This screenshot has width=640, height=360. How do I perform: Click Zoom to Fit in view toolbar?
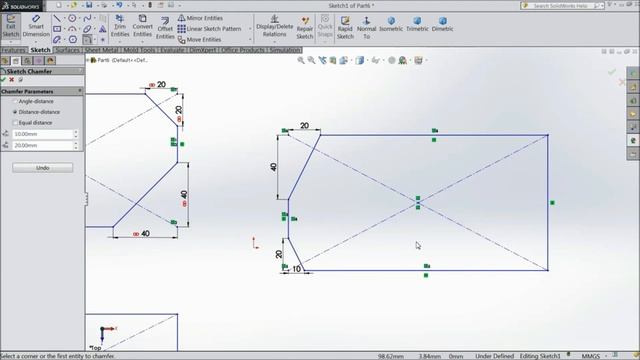click(301, 60)
